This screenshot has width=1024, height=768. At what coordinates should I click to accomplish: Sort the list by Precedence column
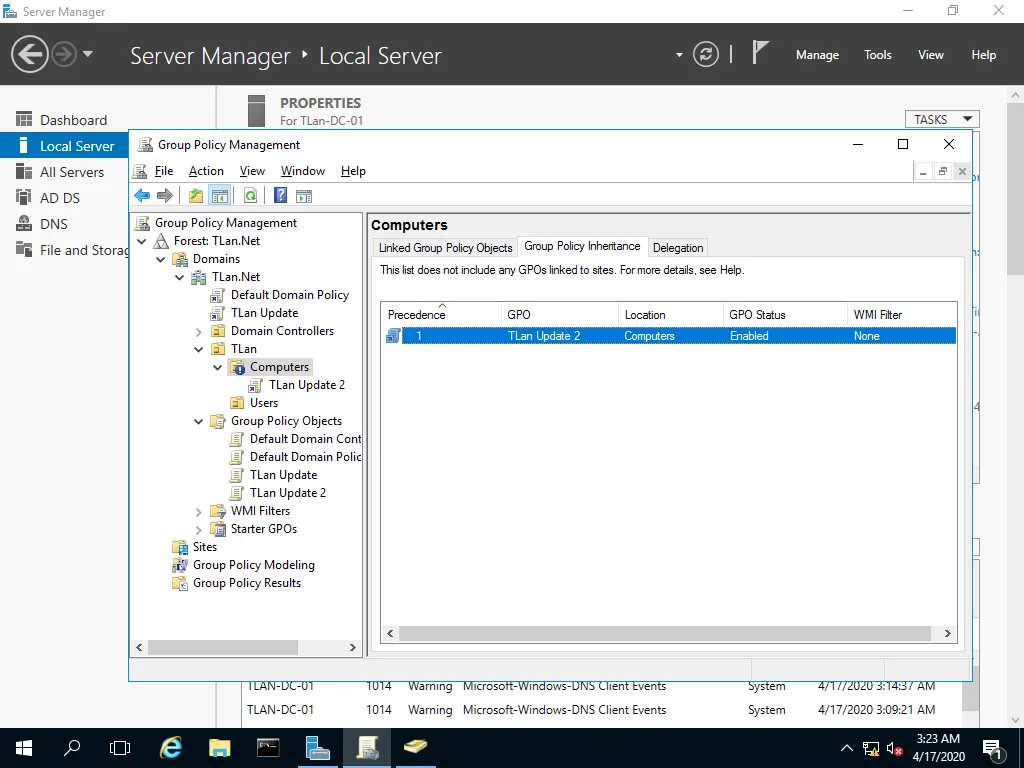[441, 314]
